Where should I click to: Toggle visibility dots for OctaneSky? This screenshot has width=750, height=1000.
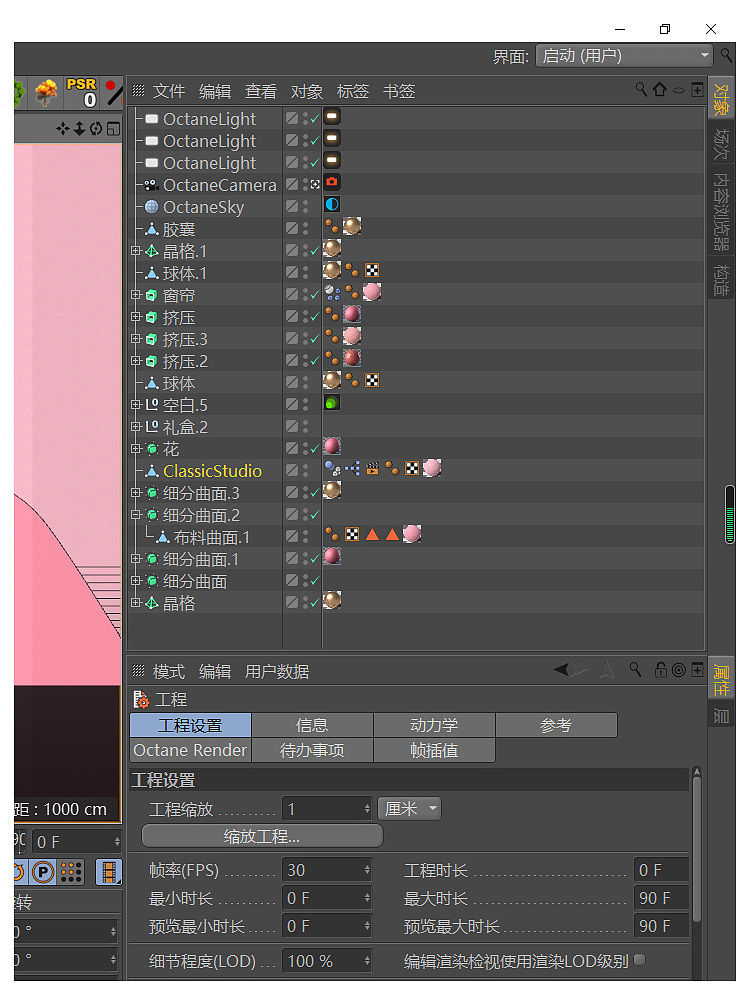(305, 207)
